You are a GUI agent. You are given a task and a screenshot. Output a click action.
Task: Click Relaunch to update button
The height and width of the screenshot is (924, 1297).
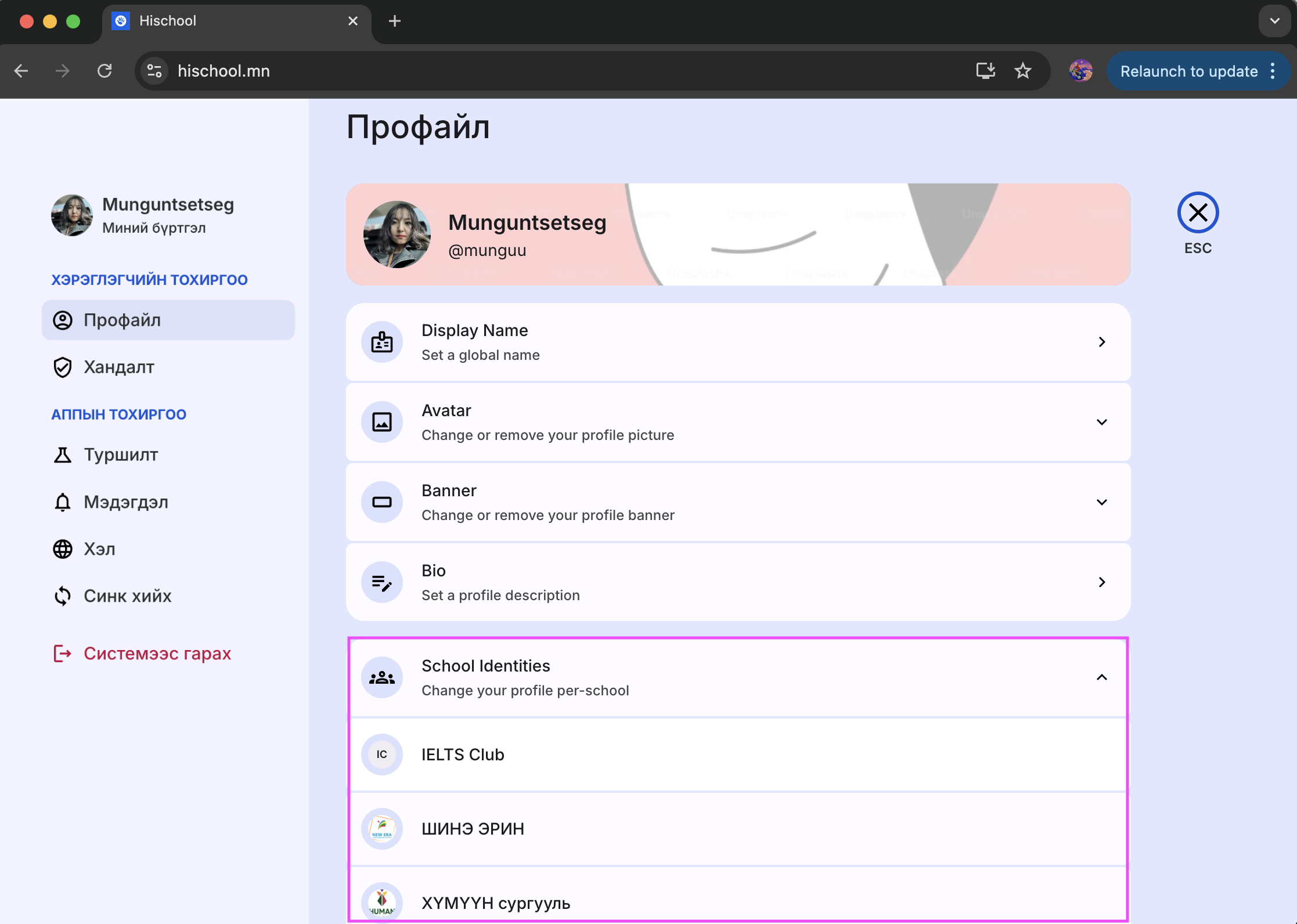coord(1188,71)
